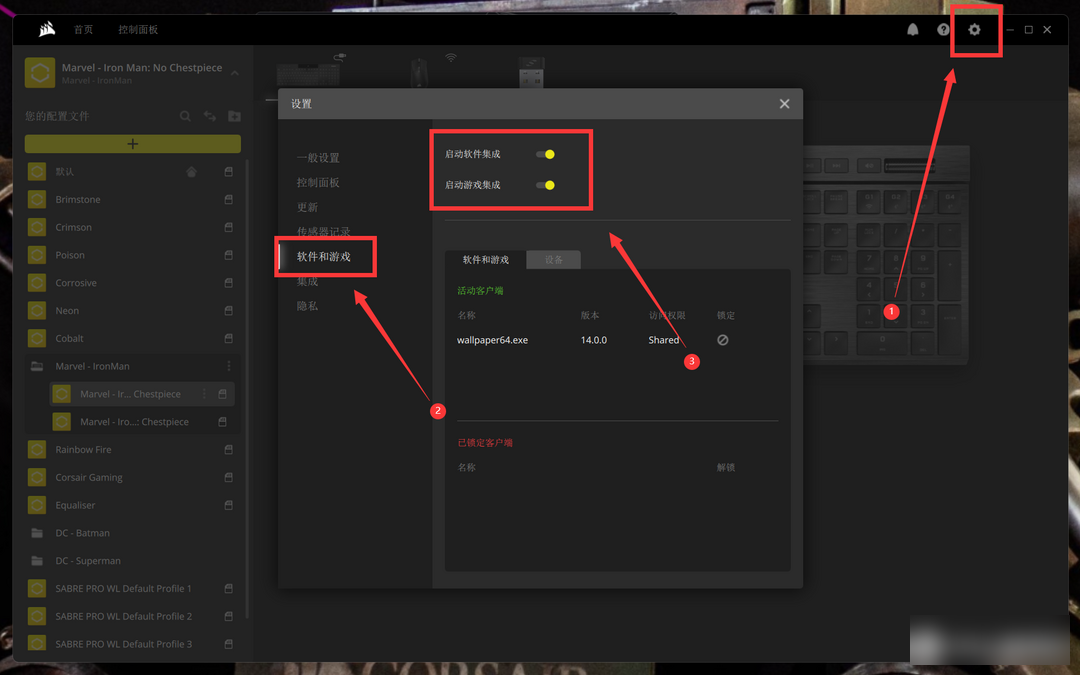Open the help question mark icon
This screenshot has height=675, width=1080.
(x=944, y=30)
